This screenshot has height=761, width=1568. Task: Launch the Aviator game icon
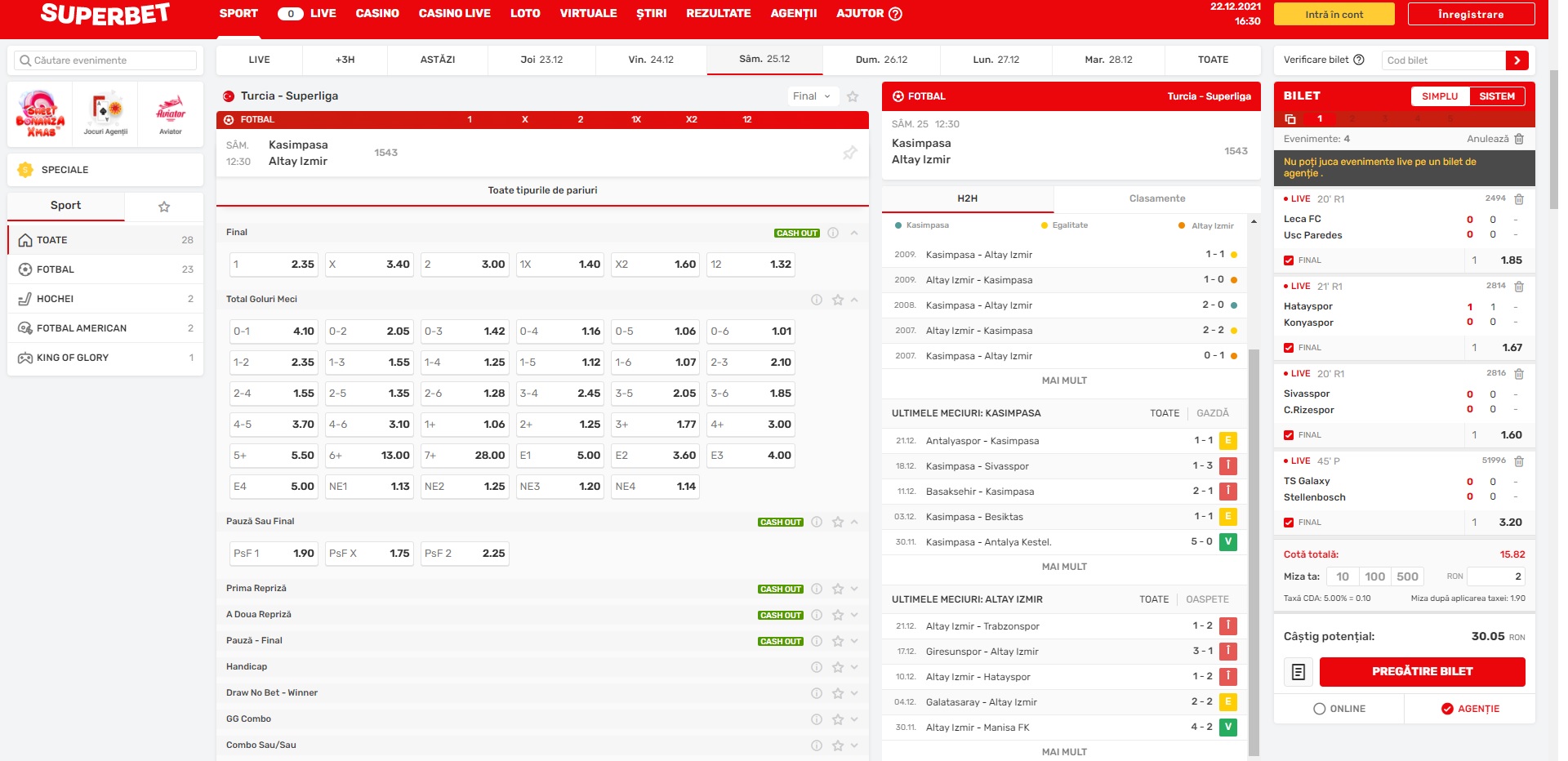tap(171, 113)
